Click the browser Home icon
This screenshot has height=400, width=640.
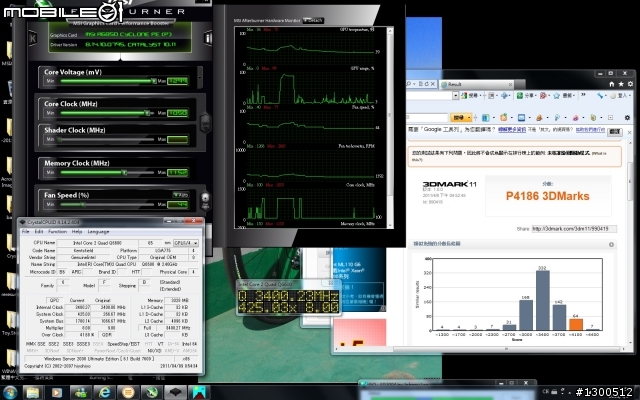click(611, 84)
